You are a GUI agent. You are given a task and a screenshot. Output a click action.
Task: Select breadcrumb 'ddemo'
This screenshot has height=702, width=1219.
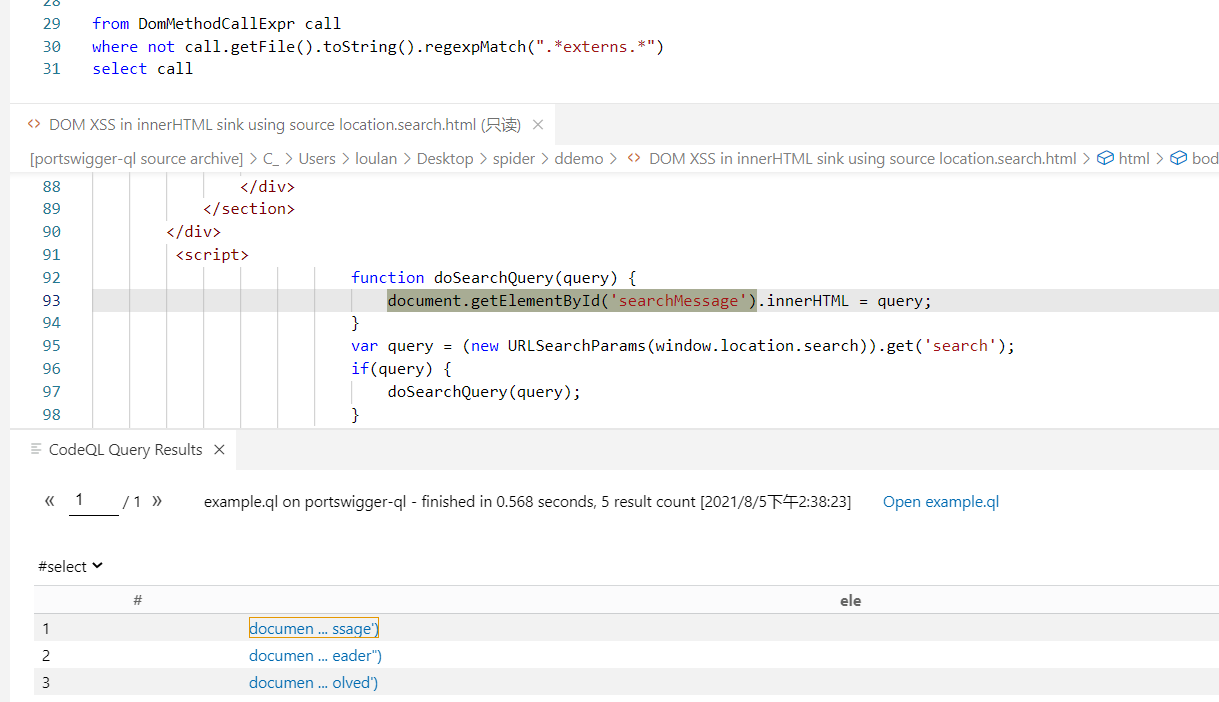[579, 159]
